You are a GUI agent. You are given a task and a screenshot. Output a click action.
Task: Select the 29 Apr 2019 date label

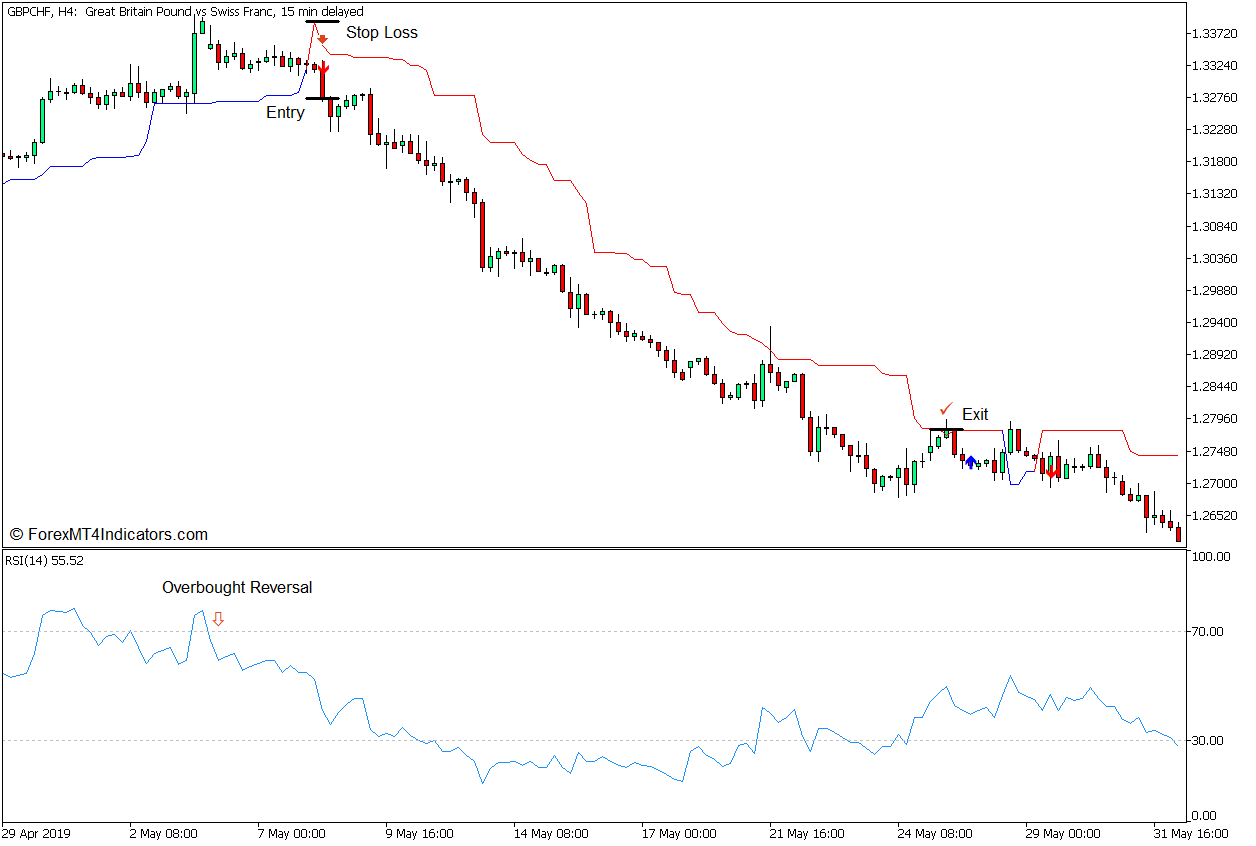(36, 833)
